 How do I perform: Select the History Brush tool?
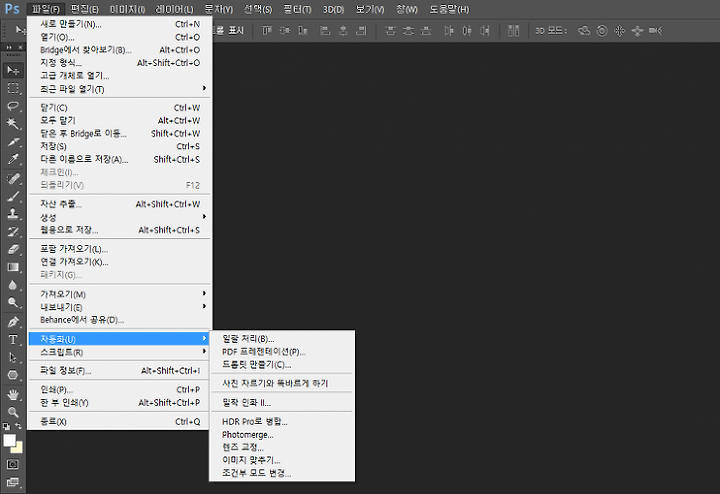[13, 231]
